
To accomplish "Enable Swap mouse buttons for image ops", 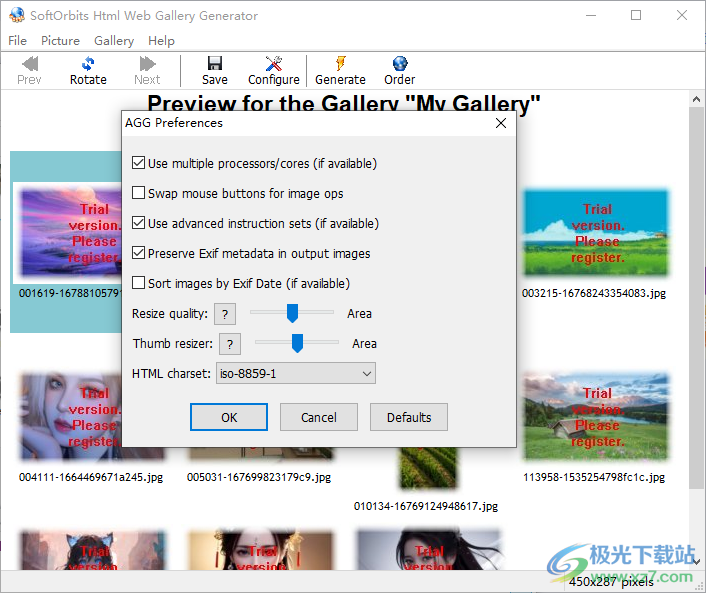I will [x=138, y=193].
